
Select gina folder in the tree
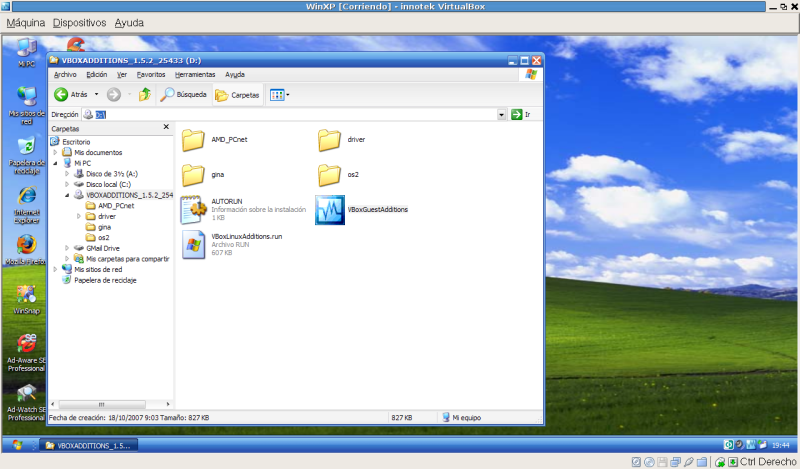point(104,227)
